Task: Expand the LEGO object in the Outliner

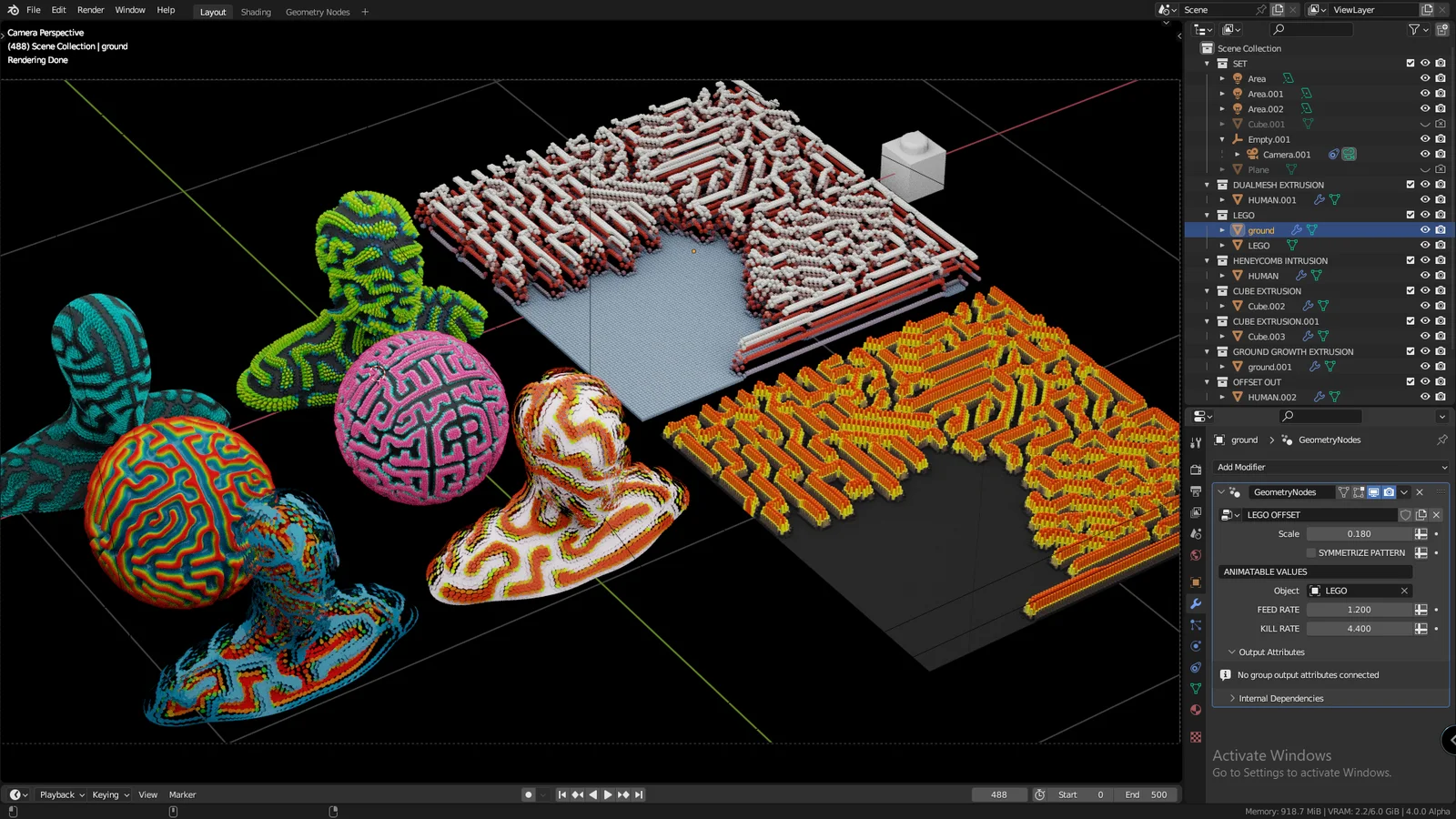Action: click(1221, 245)
